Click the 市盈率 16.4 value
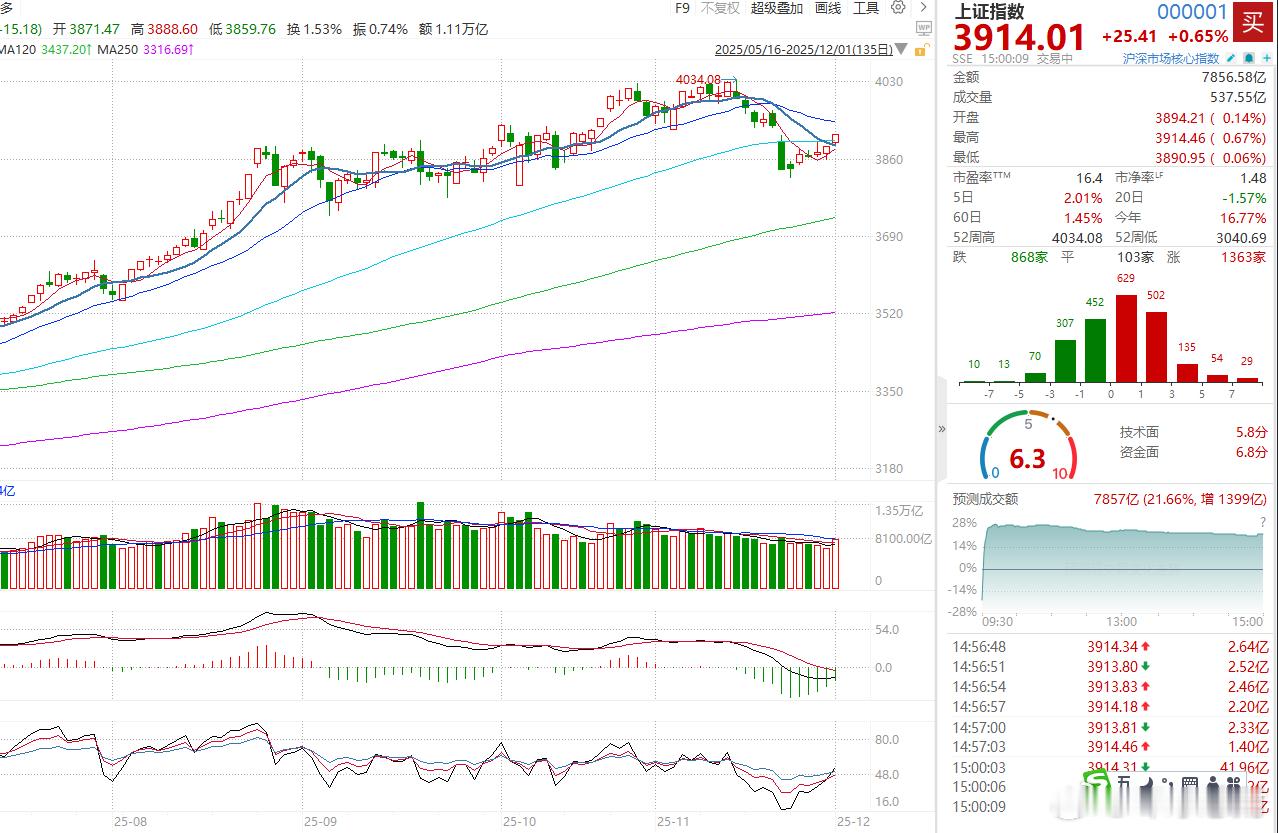1278x833 pixels. (1088, 178)
